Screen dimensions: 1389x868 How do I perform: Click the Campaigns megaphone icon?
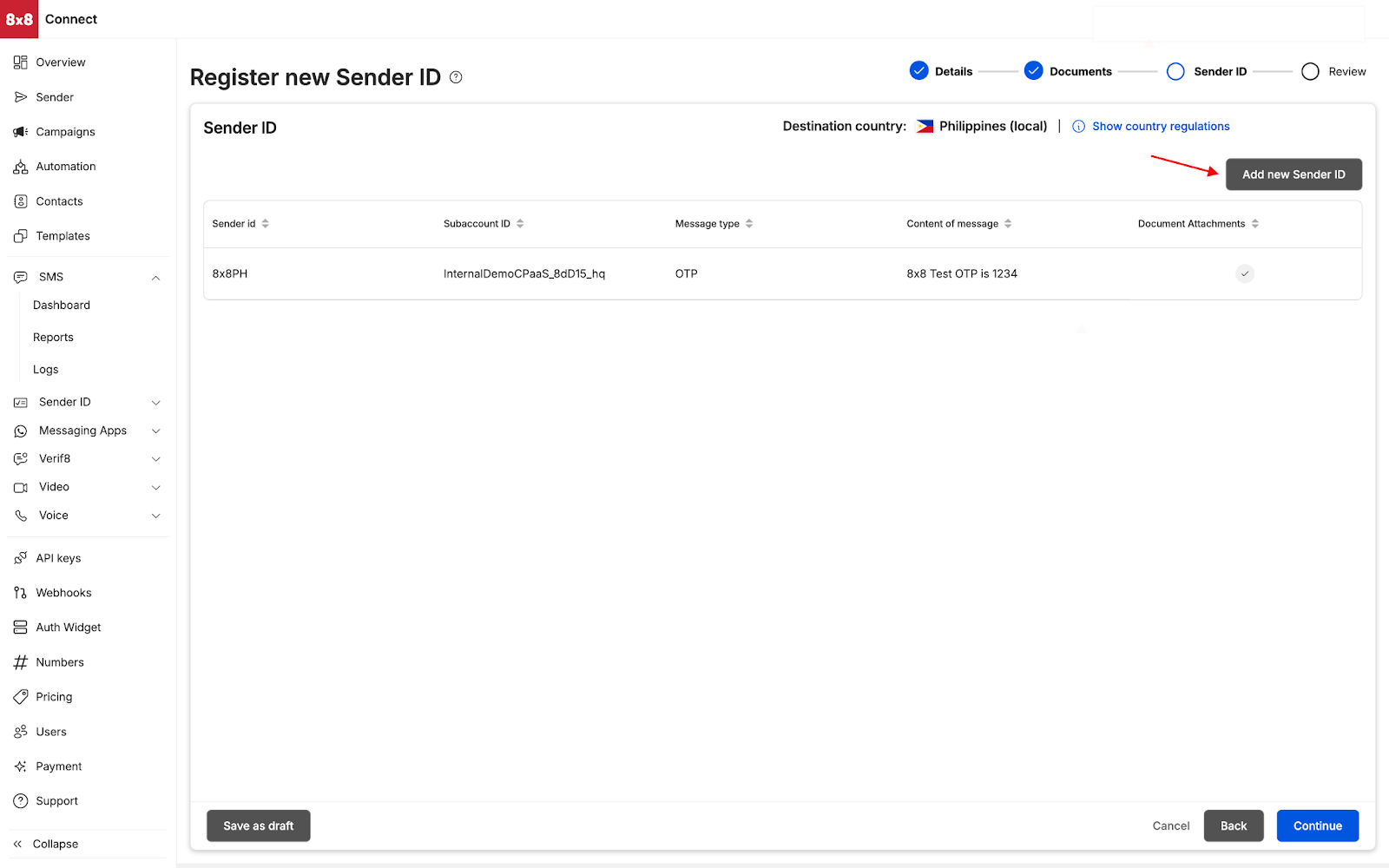click(21, 132)
